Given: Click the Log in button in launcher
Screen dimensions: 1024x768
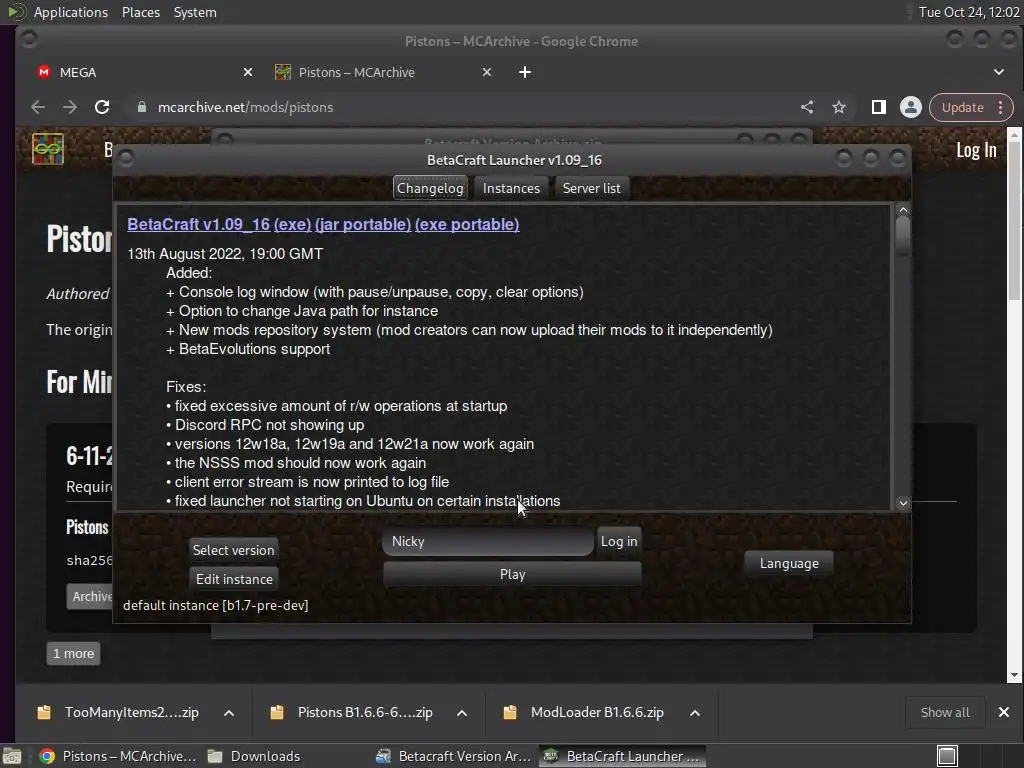Looking at the screenshot, I should coord(618,541).
